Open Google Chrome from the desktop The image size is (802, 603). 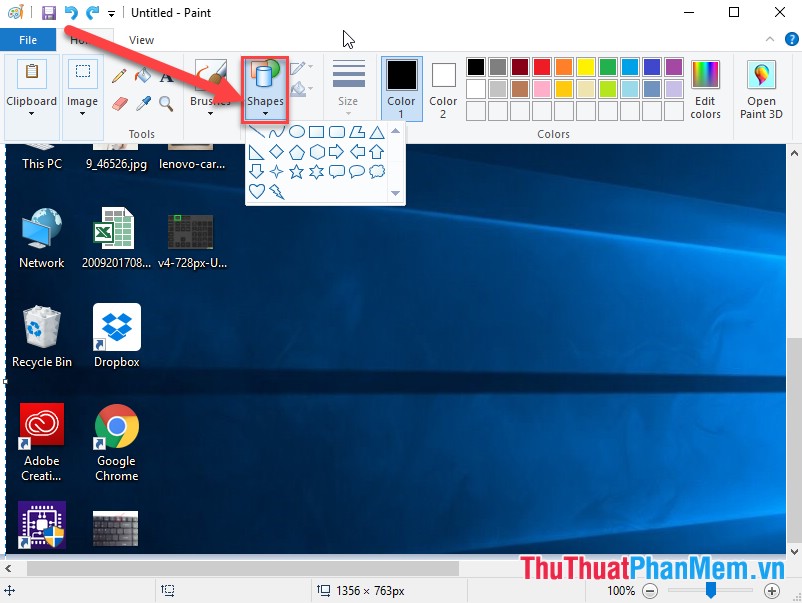tap(115, 425)
